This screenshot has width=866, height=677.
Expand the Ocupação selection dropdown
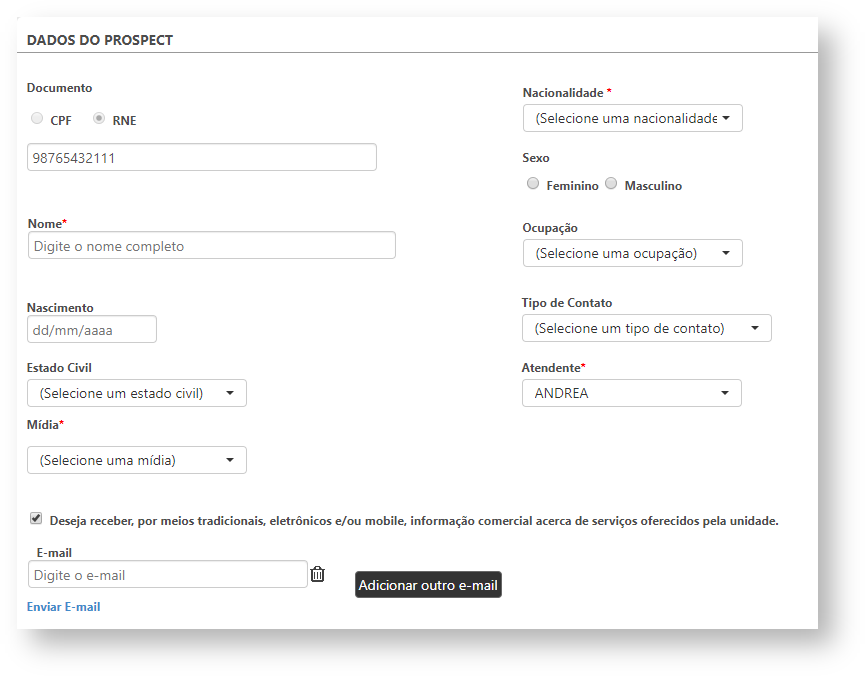point(632,253)
